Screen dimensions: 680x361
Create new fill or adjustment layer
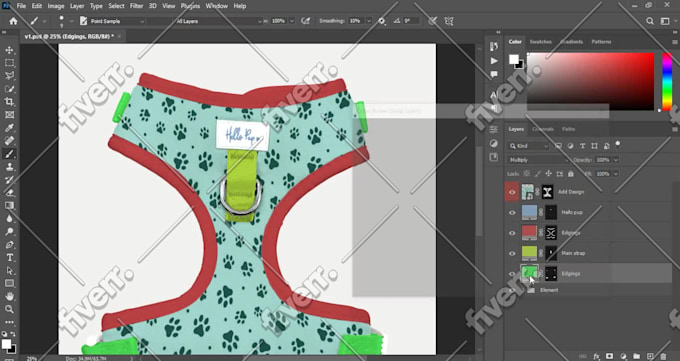pos(623,356)
